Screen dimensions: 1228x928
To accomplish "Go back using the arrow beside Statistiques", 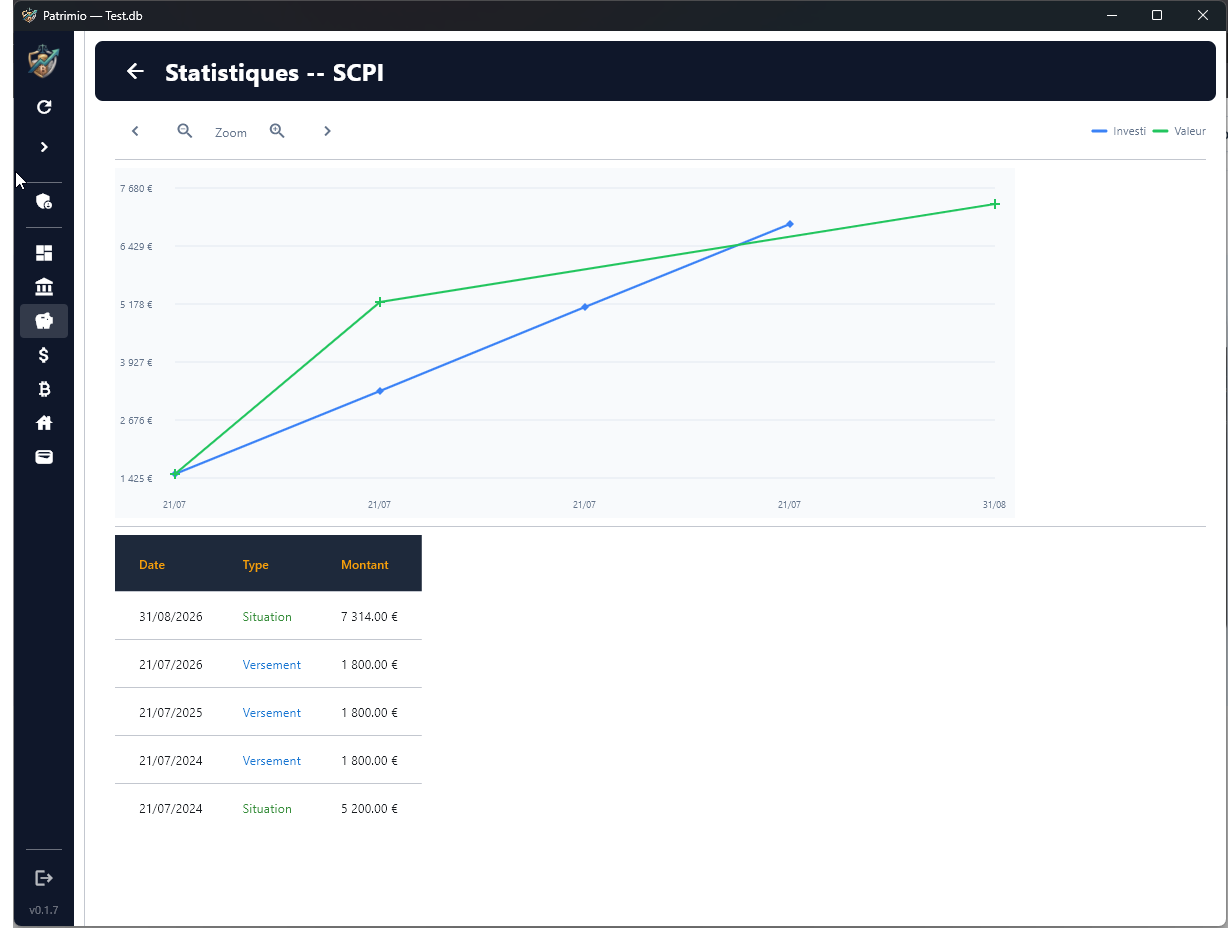I will (x=135, y=71).
